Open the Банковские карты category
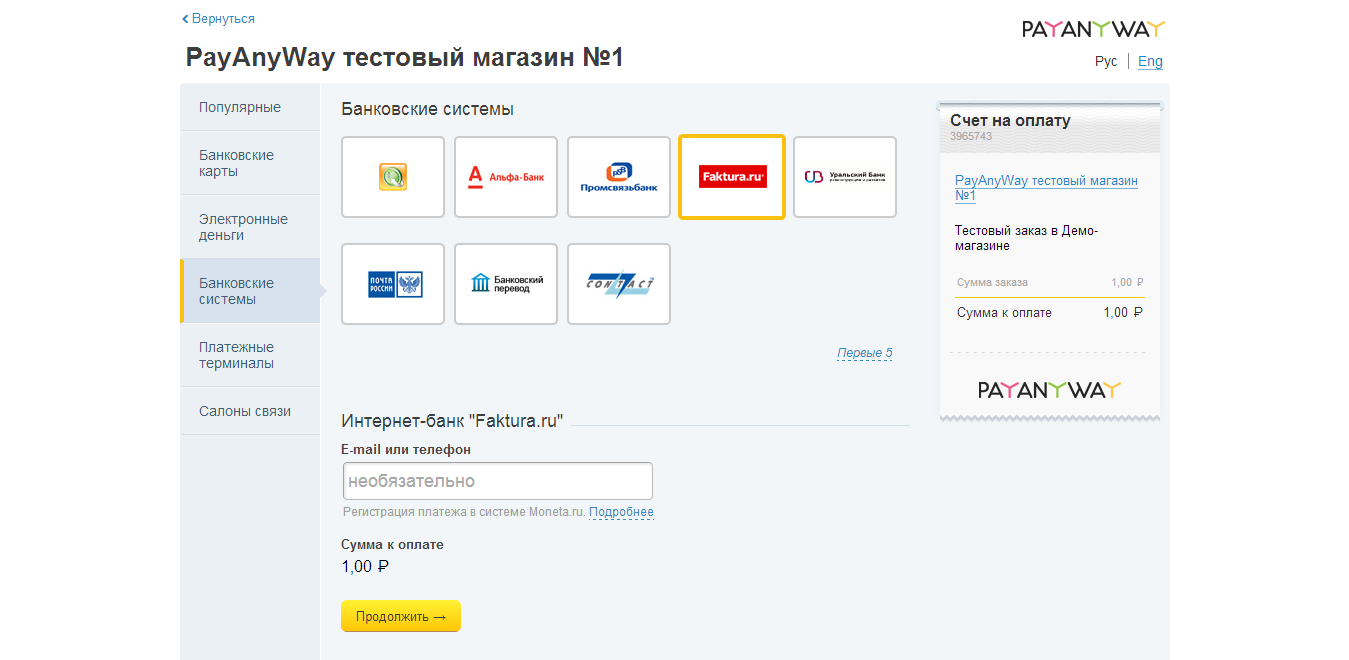The image size is (1349, 660). (250, 163)
